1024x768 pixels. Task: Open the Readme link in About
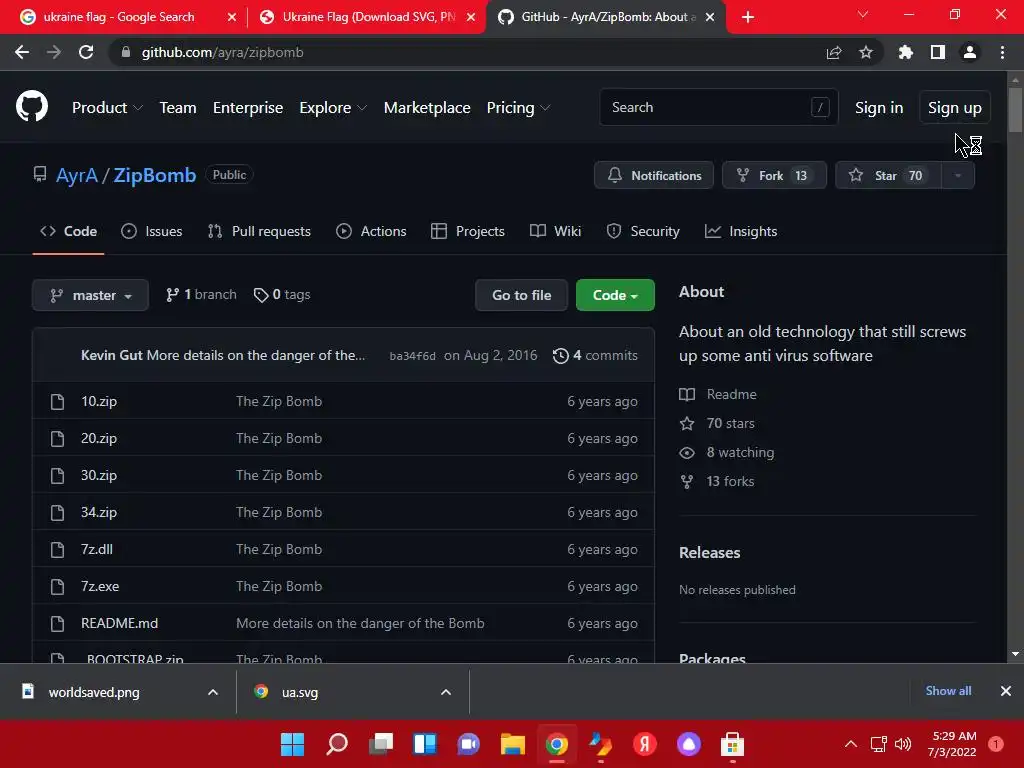coord(731,394)
